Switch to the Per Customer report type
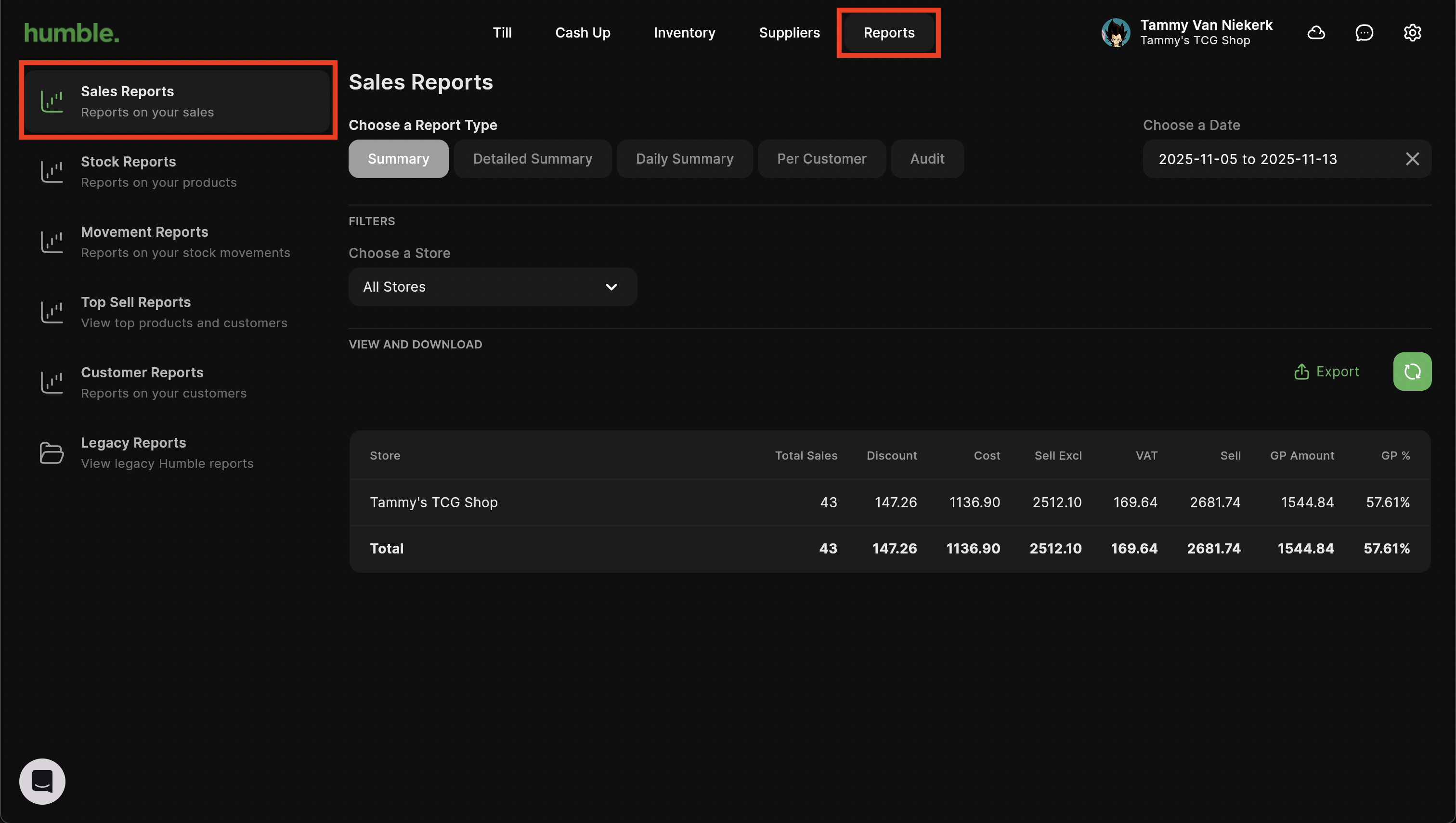 pyautogui.click(x=821, y=159)
